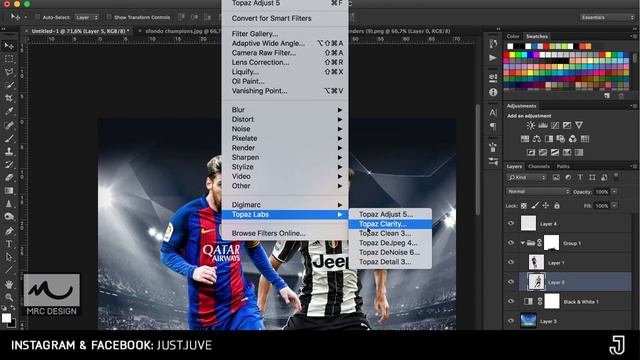Hide the highlighted layer's eye icon

[511, 282]
